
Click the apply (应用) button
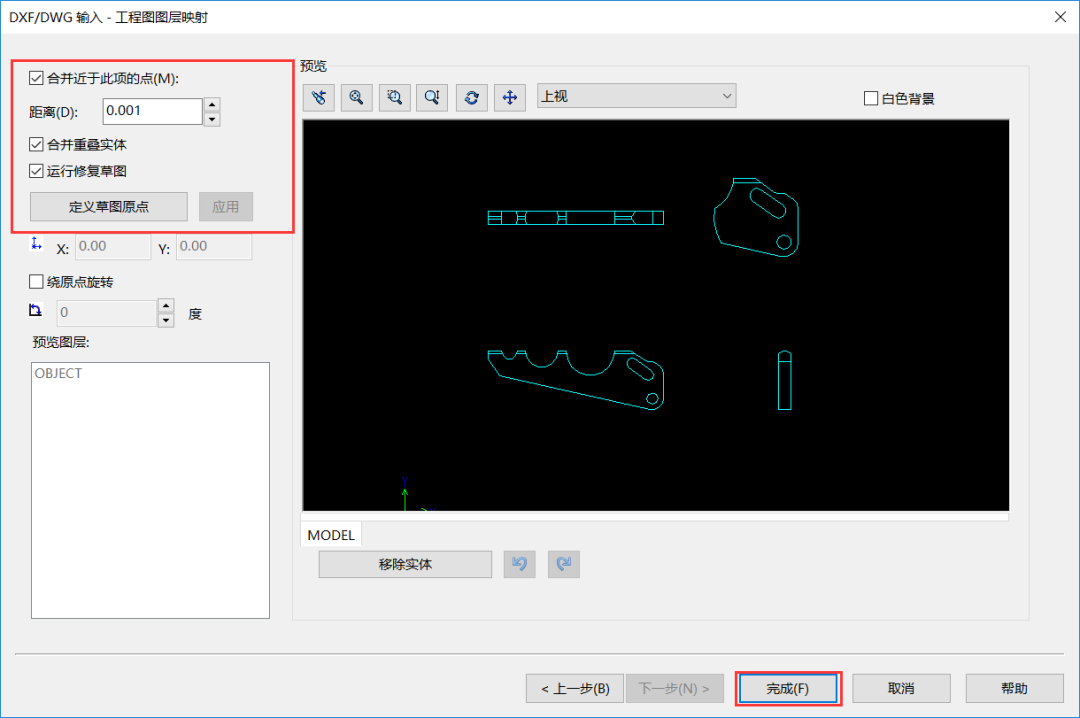[226, 207]
